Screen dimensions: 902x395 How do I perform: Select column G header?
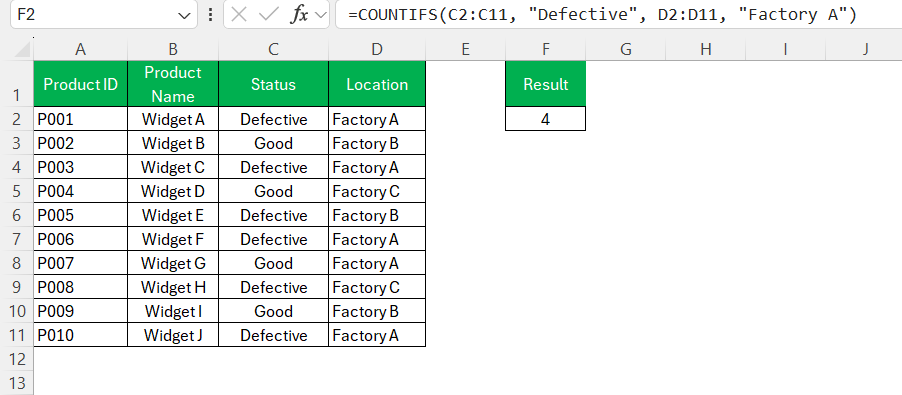pos(626,49)
